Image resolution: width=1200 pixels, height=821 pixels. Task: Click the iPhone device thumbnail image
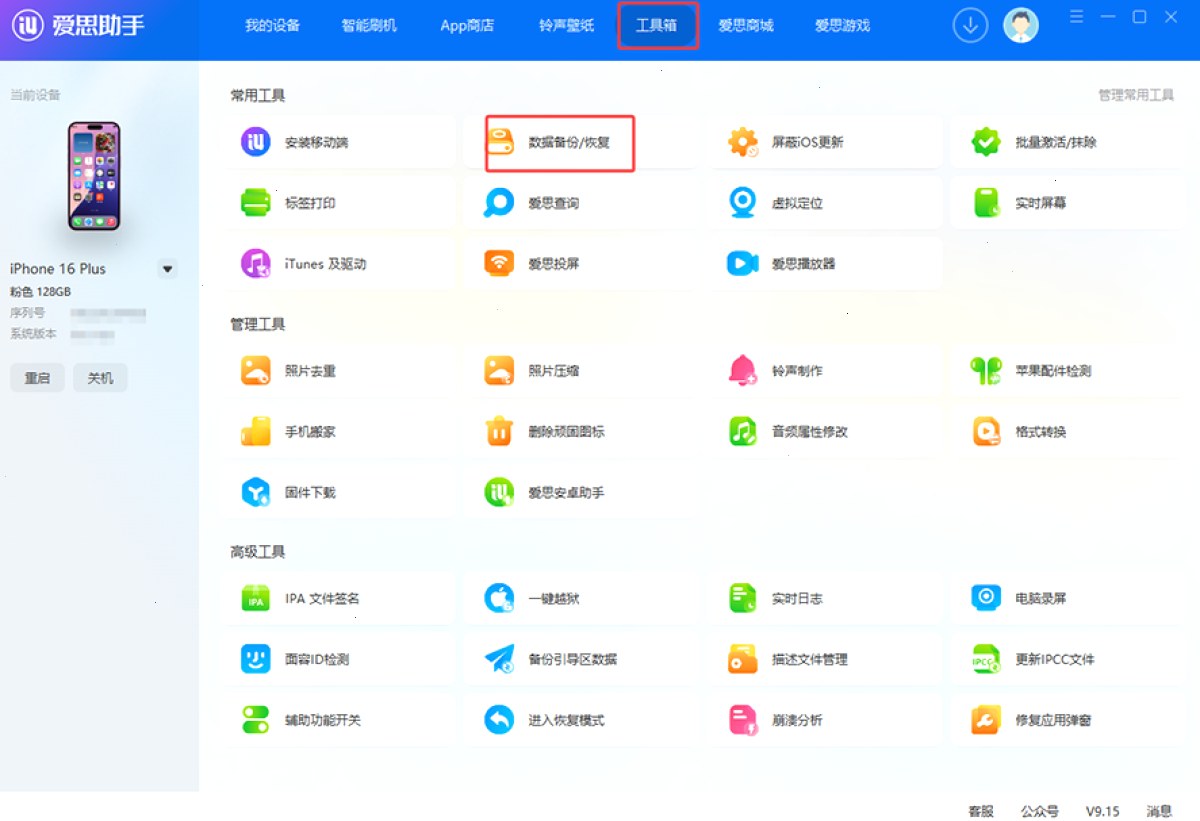click(x=94, y=176)
